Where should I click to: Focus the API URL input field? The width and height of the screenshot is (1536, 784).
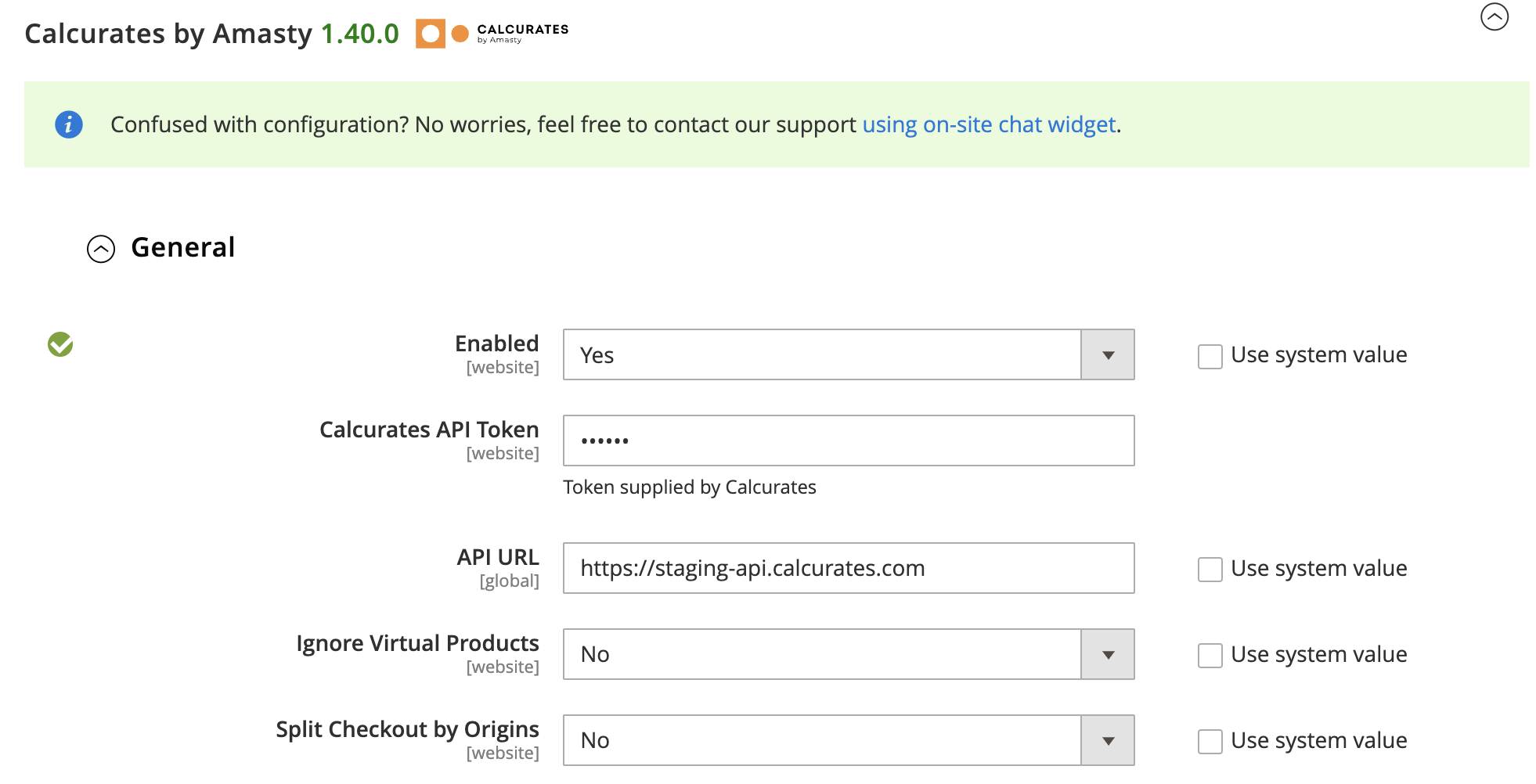pyautogui.click(x=849, y=568)
